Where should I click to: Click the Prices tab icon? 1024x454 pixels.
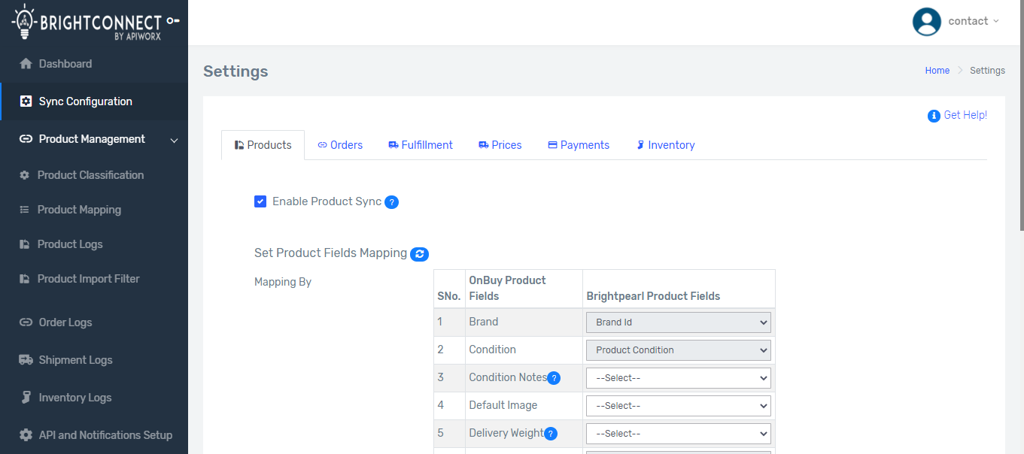(484, 145)
